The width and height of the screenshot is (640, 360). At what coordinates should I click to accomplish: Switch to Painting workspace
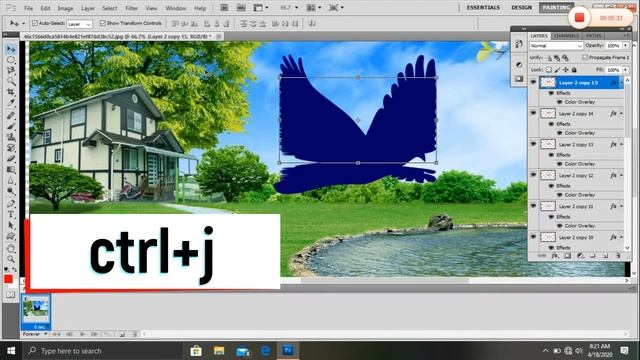click(x=556, y=7)
